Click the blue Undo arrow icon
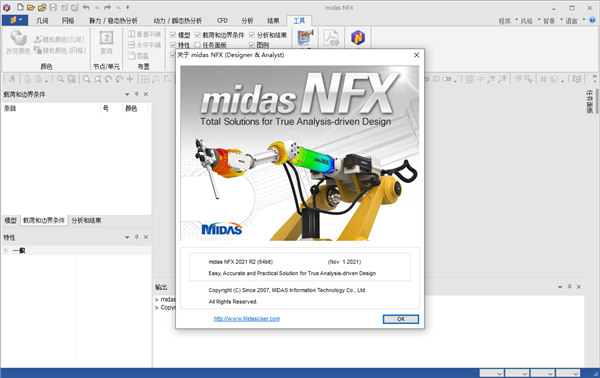 tap(86, 7)
